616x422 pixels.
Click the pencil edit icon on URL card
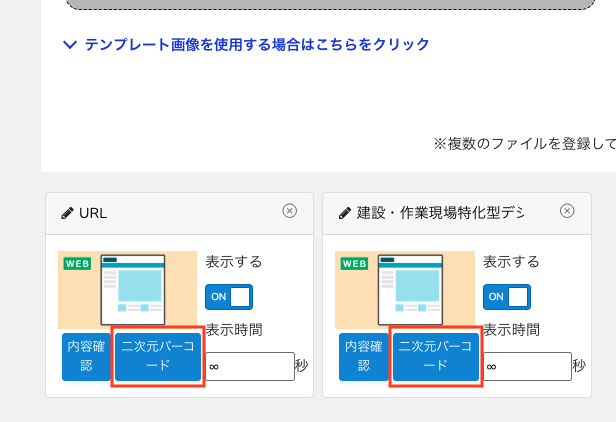[67, 213]
